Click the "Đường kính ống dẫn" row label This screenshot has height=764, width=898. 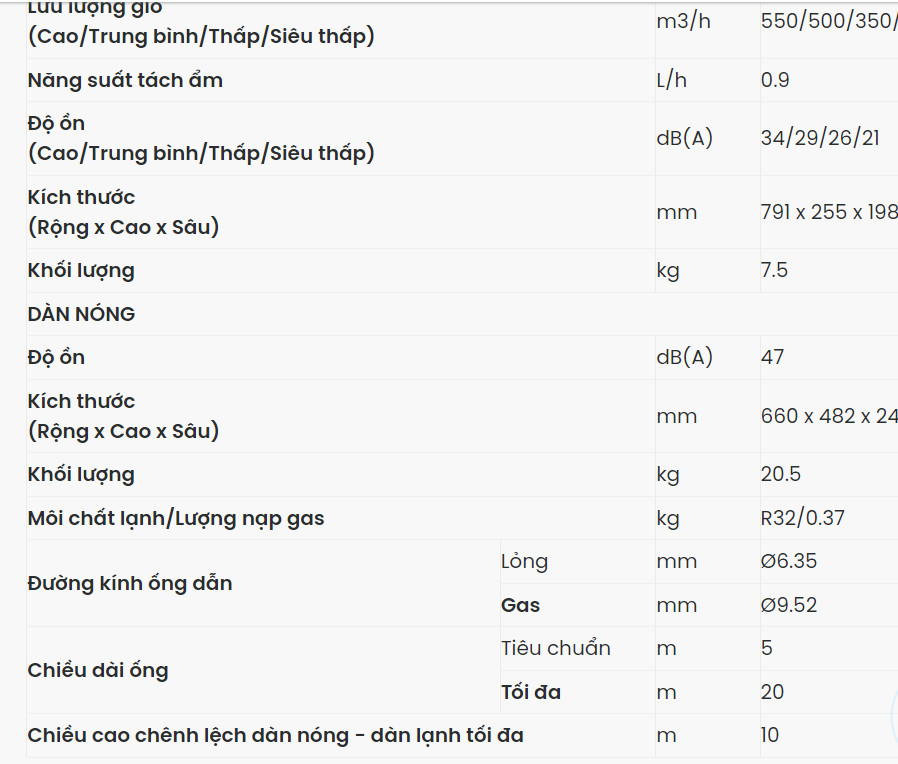tap(130, 583)
